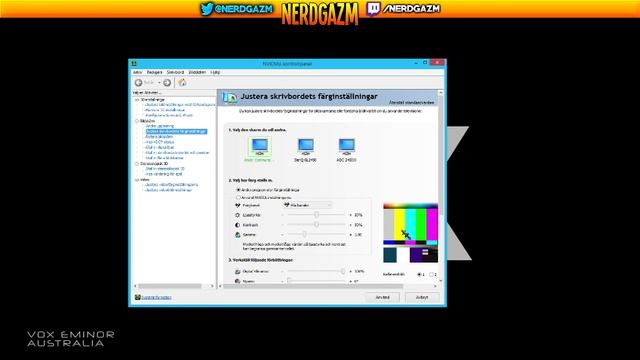Click the Forward navigation arrow in the toolbar
Screen dimensions: 640x360
(x=167, y=83)
